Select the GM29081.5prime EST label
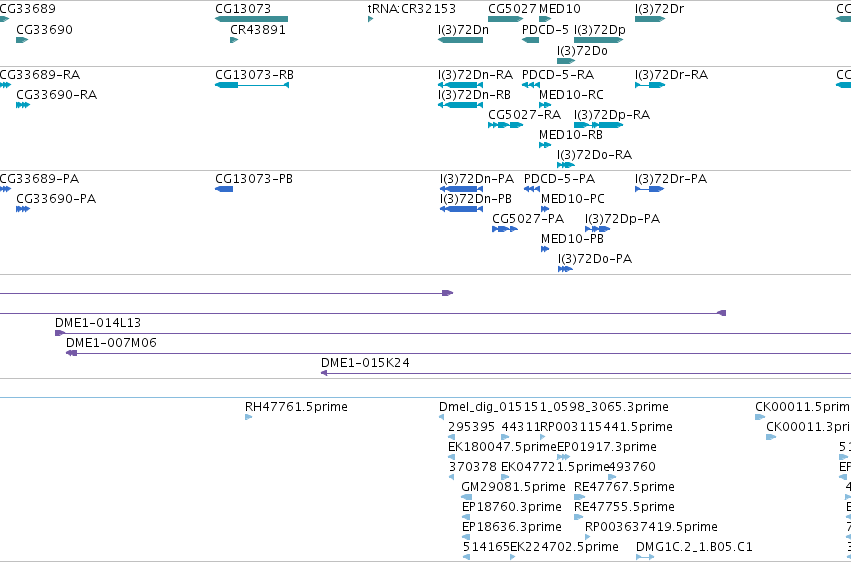Viewport: 851px width, 562px height. click(513, 488)
